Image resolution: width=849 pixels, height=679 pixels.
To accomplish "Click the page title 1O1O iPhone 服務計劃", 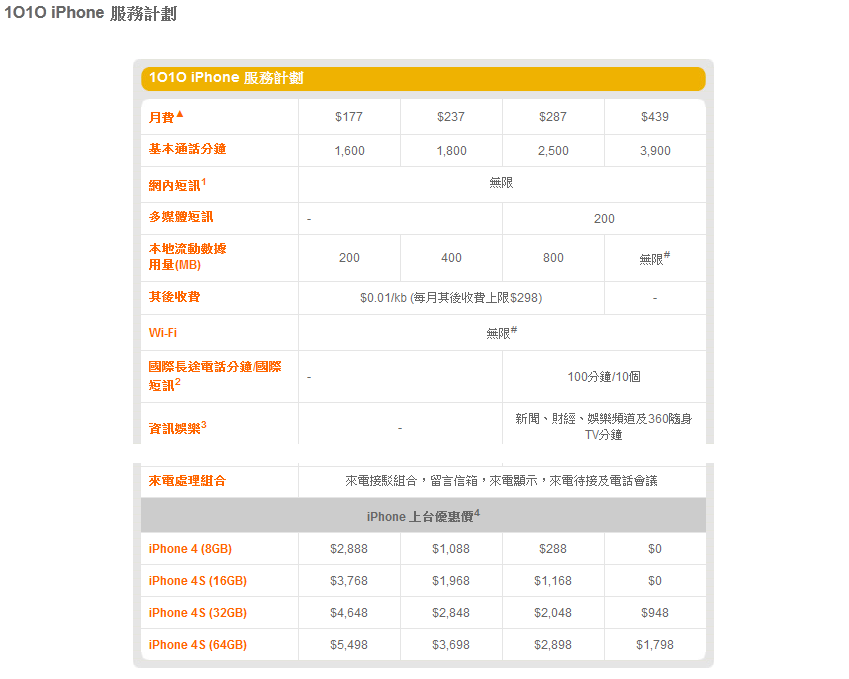I will 90,13.
